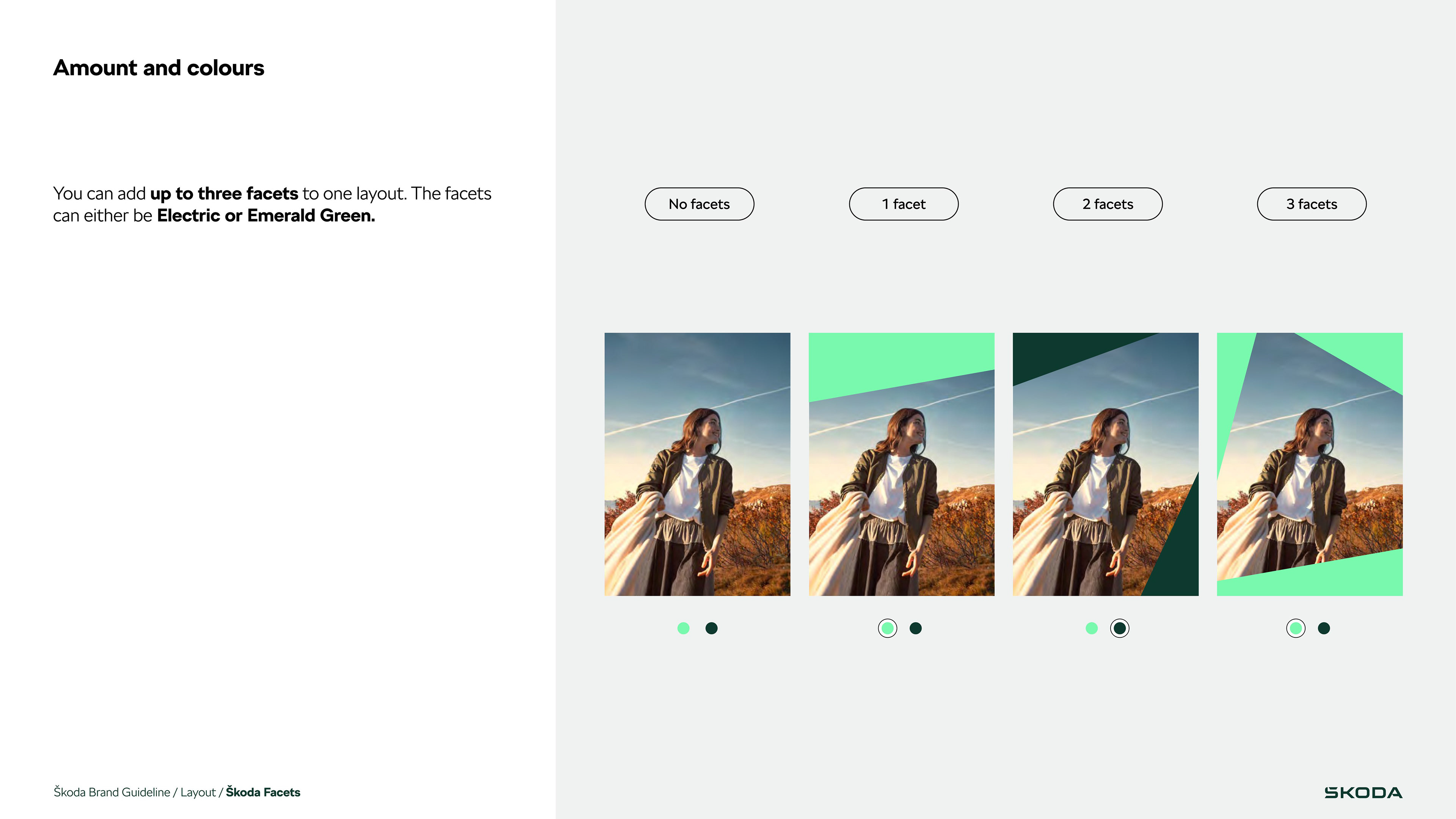Viewport: 1456px width, 819px height.
Task: Click the Amount and colours heading
Action: [x=158, y=68]
